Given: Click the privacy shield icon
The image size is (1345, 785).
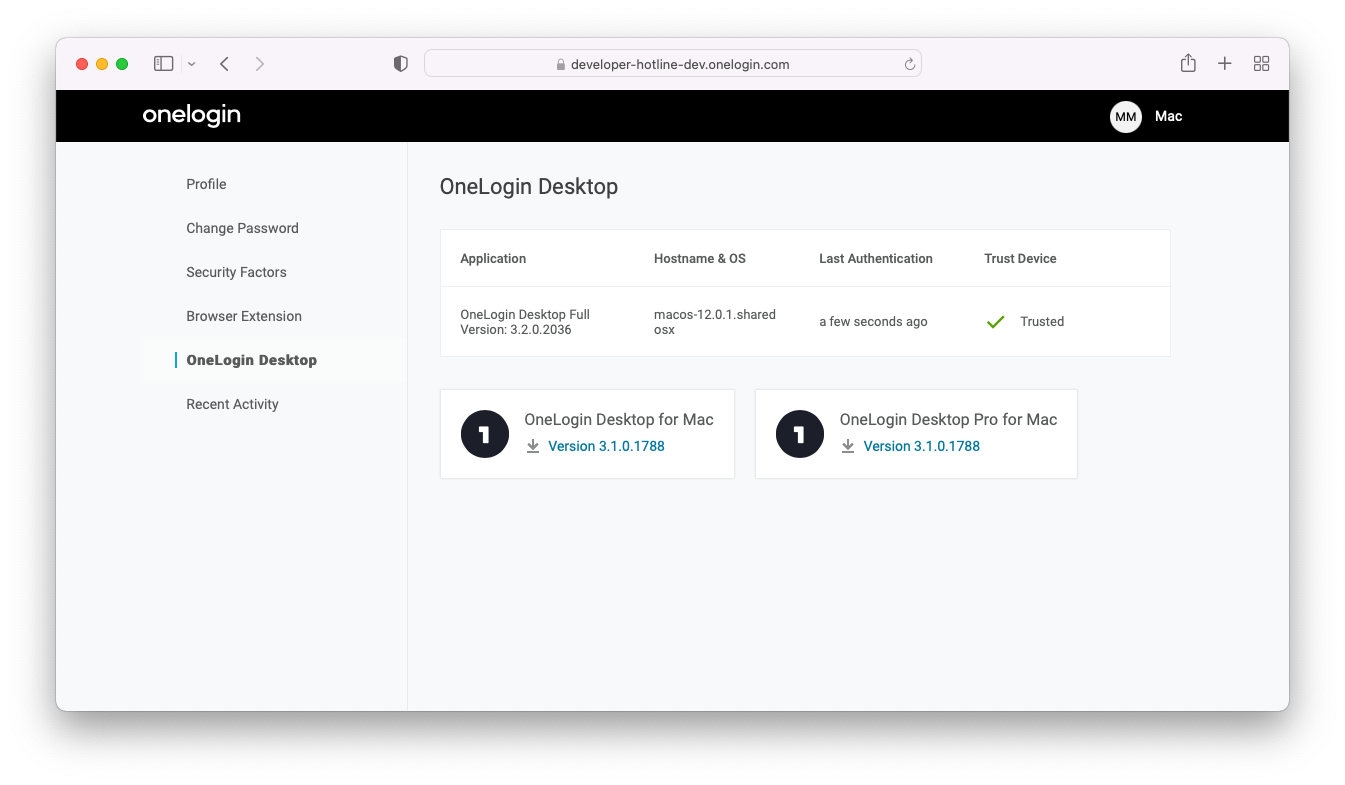Looking at the screenshot, I should 400,64.
